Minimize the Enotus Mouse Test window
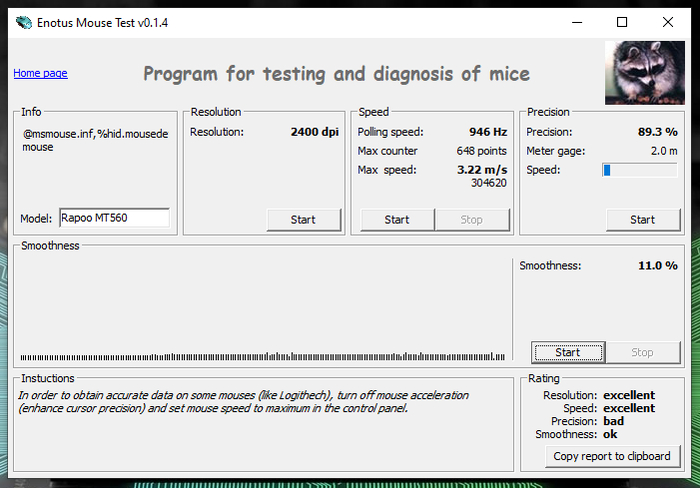700x488 pixels. [576, 22]
